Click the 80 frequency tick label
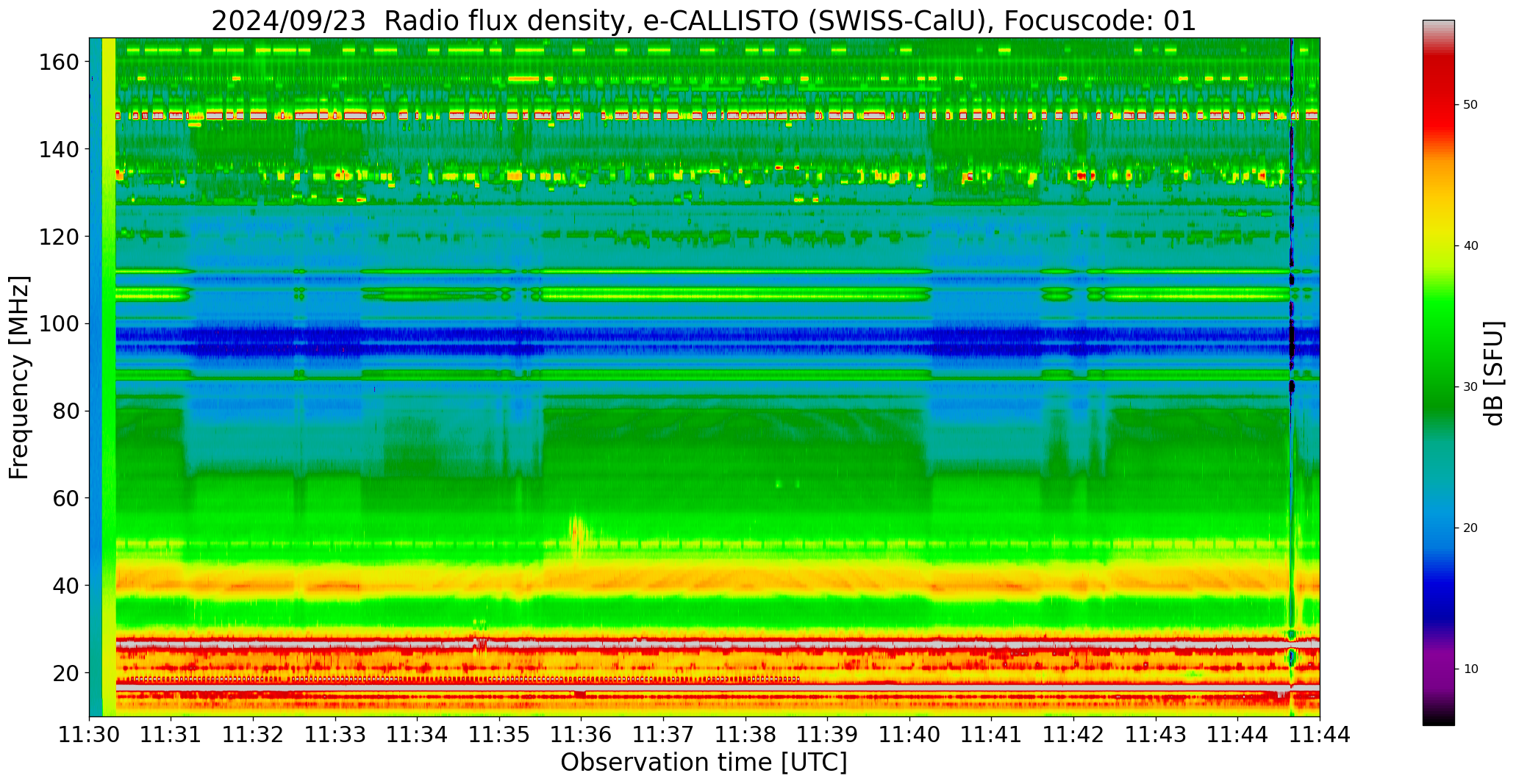This screenshot has width=1516, height=784. point(66,411)
